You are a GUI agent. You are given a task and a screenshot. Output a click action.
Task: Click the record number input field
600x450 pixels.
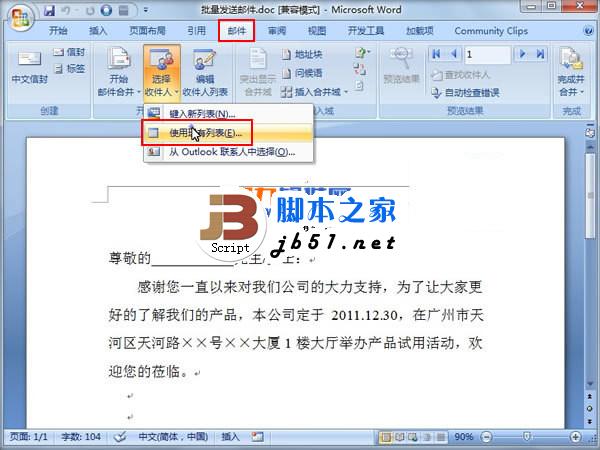tap(487, 54)
